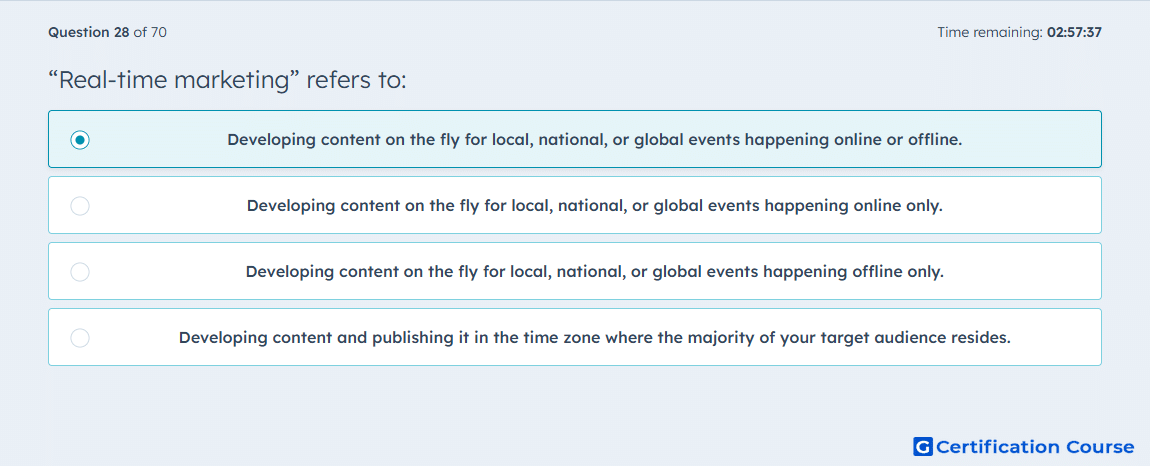
Task: Click the bold "Question 28" label
Action: click(x=89, y=32)
